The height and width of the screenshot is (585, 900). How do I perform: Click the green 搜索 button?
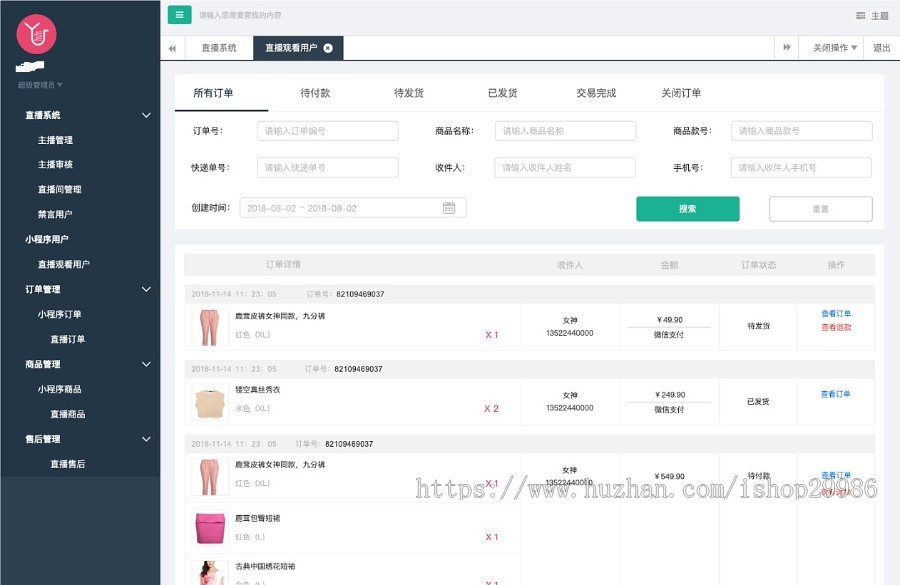pyautogui.click(x=688, y=209)
